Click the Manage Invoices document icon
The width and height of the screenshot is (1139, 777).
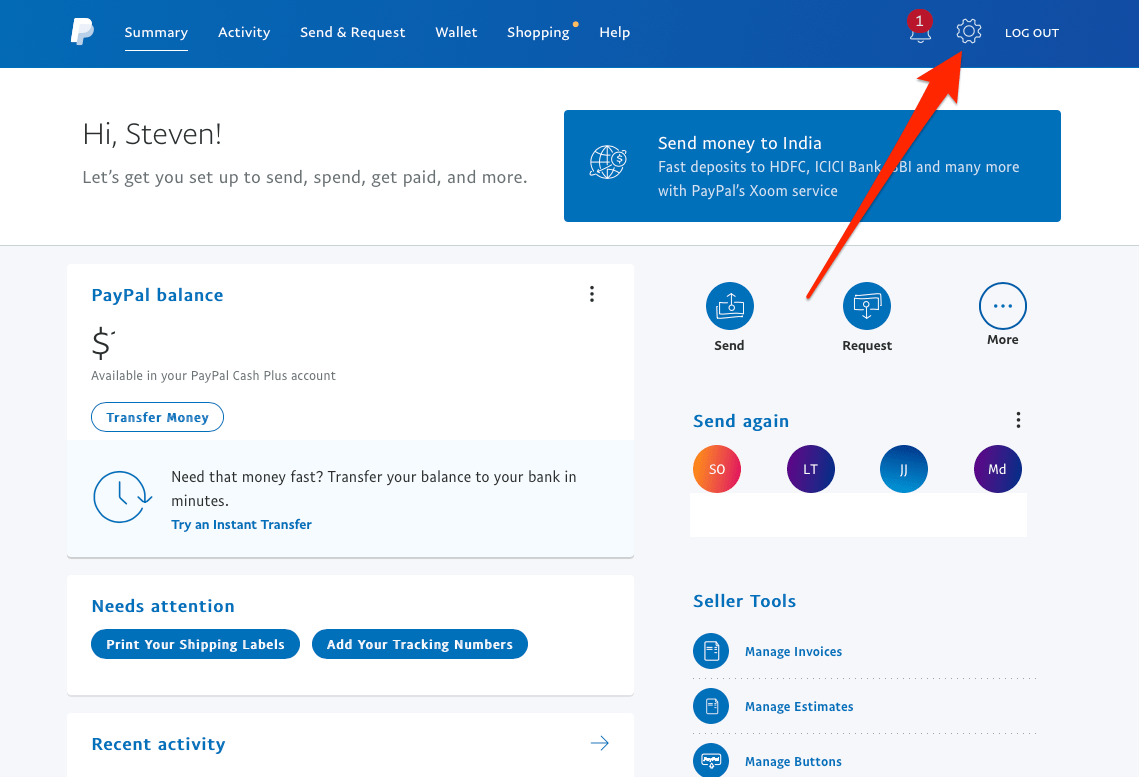(711, 651)
